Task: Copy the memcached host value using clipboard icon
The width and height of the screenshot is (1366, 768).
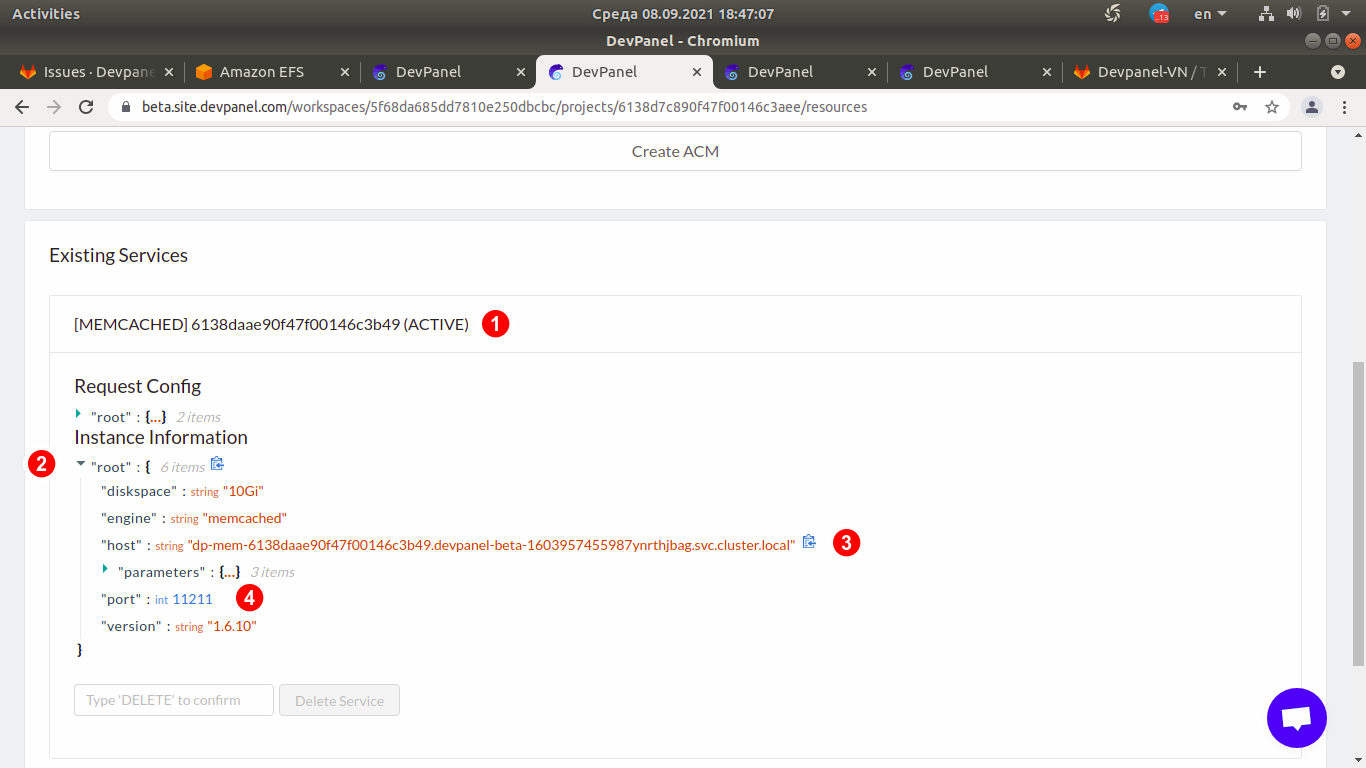Action: tap(809, 541)
